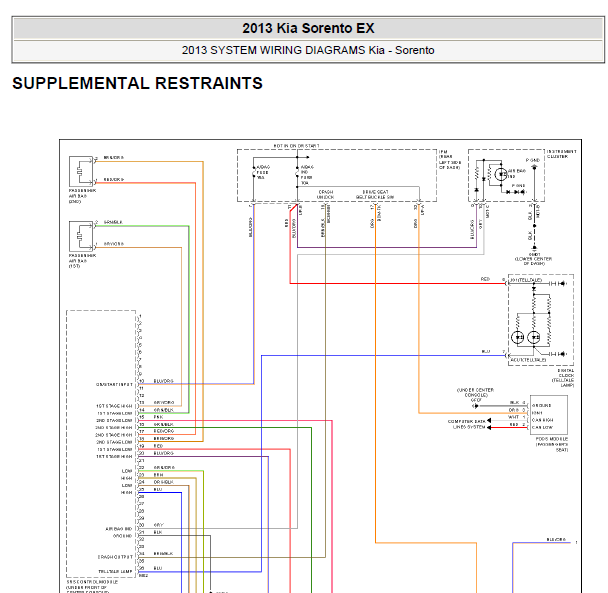Click the 'CRASH UNLOCK' label
The width and height of the screenshot is (608, 593).
325,195
